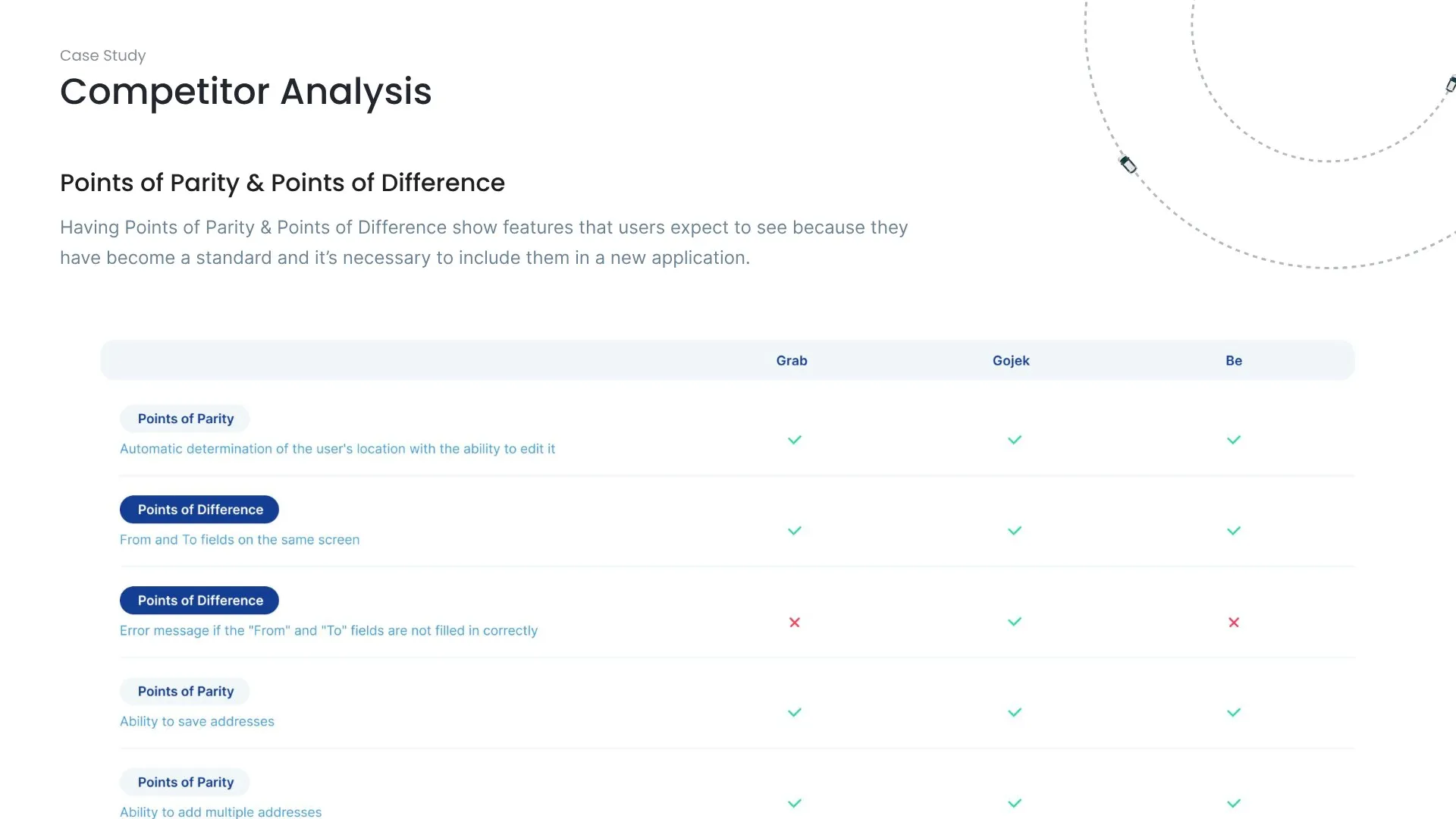Click the Gojek column header
Screen dimensions: 1456x819
(1011, 361)
